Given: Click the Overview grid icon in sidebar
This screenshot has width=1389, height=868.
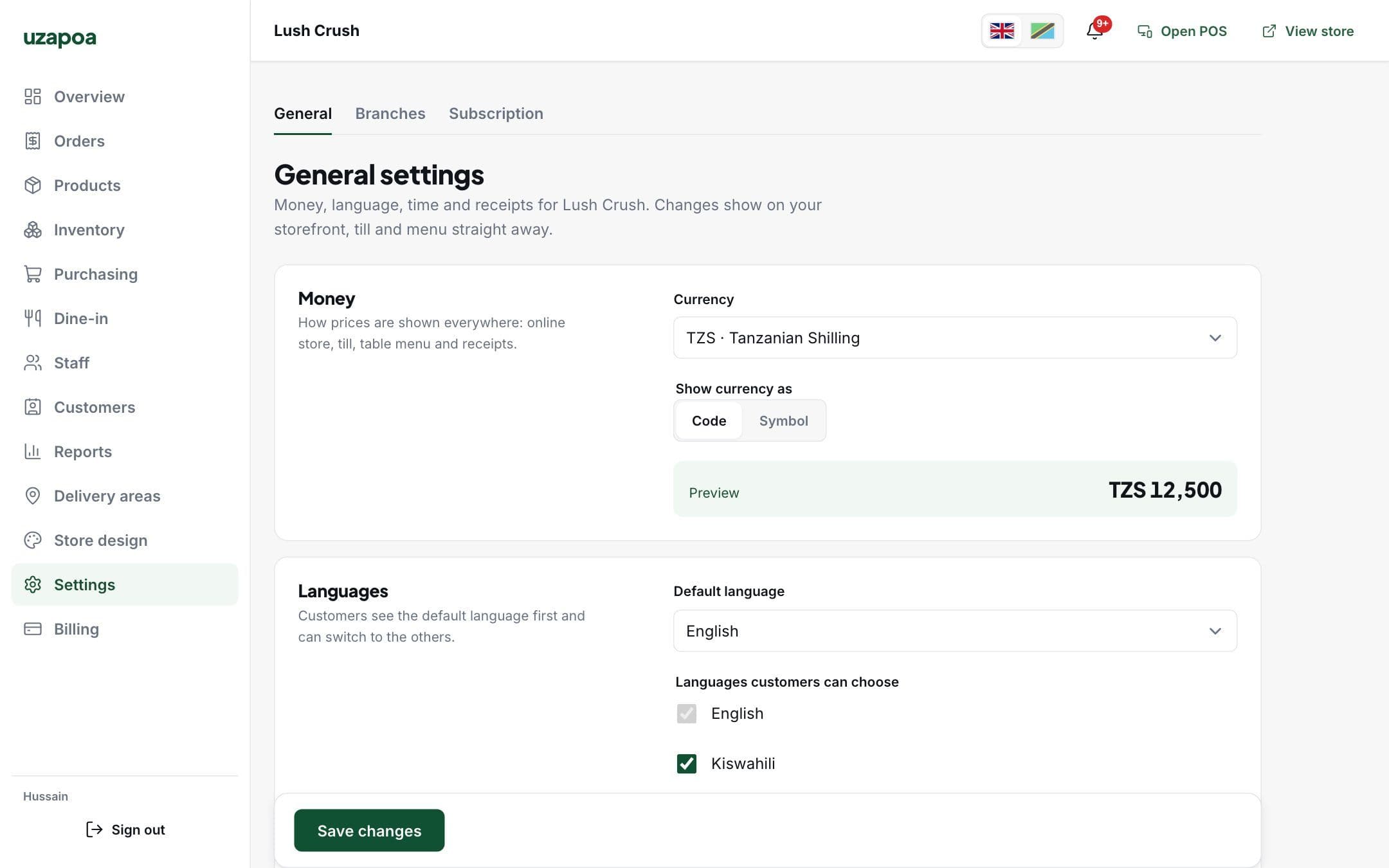Looking at the screenshot, I should click(33, 96).
